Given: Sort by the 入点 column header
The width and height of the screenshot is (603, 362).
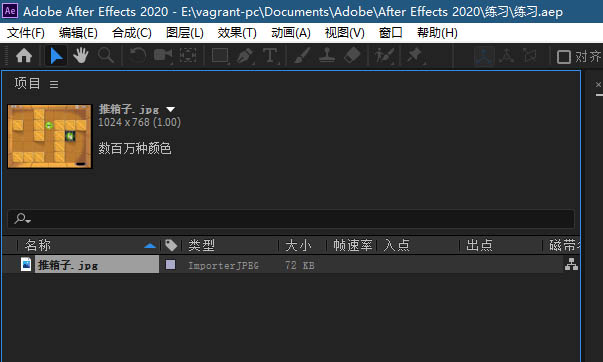Looking at the screenshot, I should pyautogui.click(x=396, y=245).
